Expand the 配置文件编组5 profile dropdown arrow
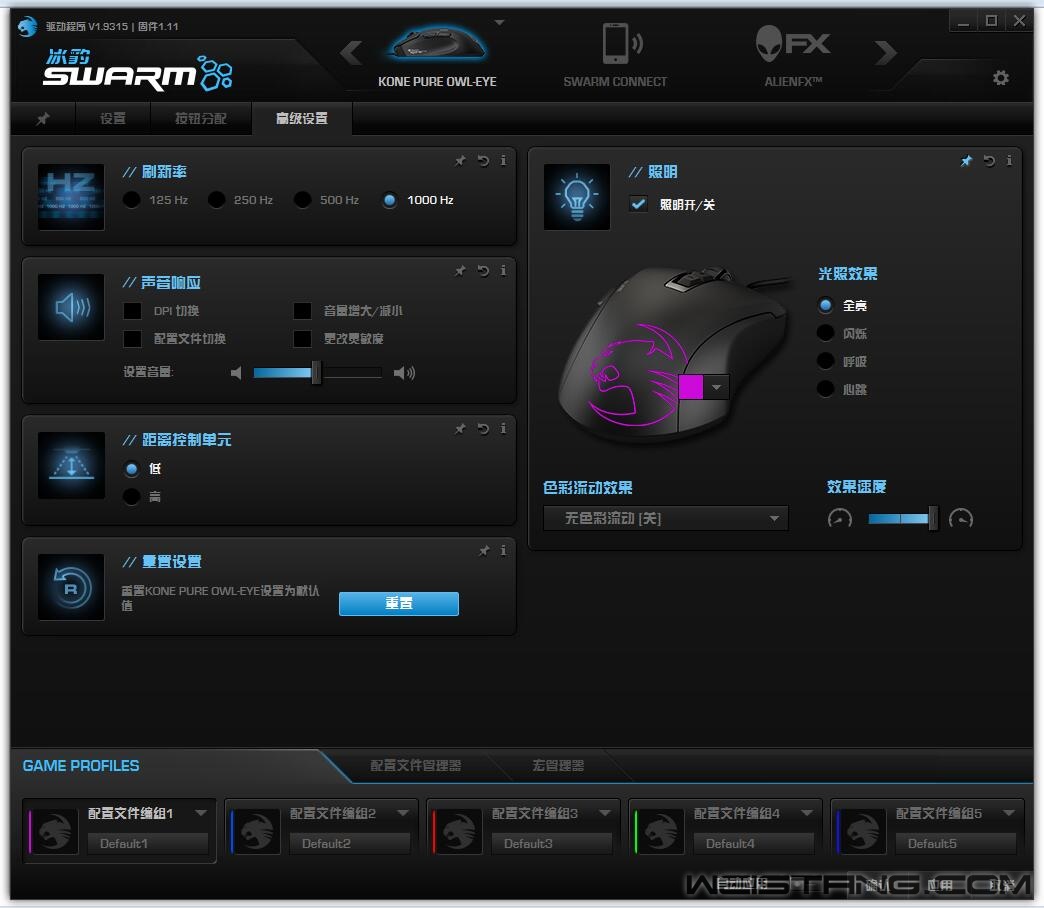 1009,813
